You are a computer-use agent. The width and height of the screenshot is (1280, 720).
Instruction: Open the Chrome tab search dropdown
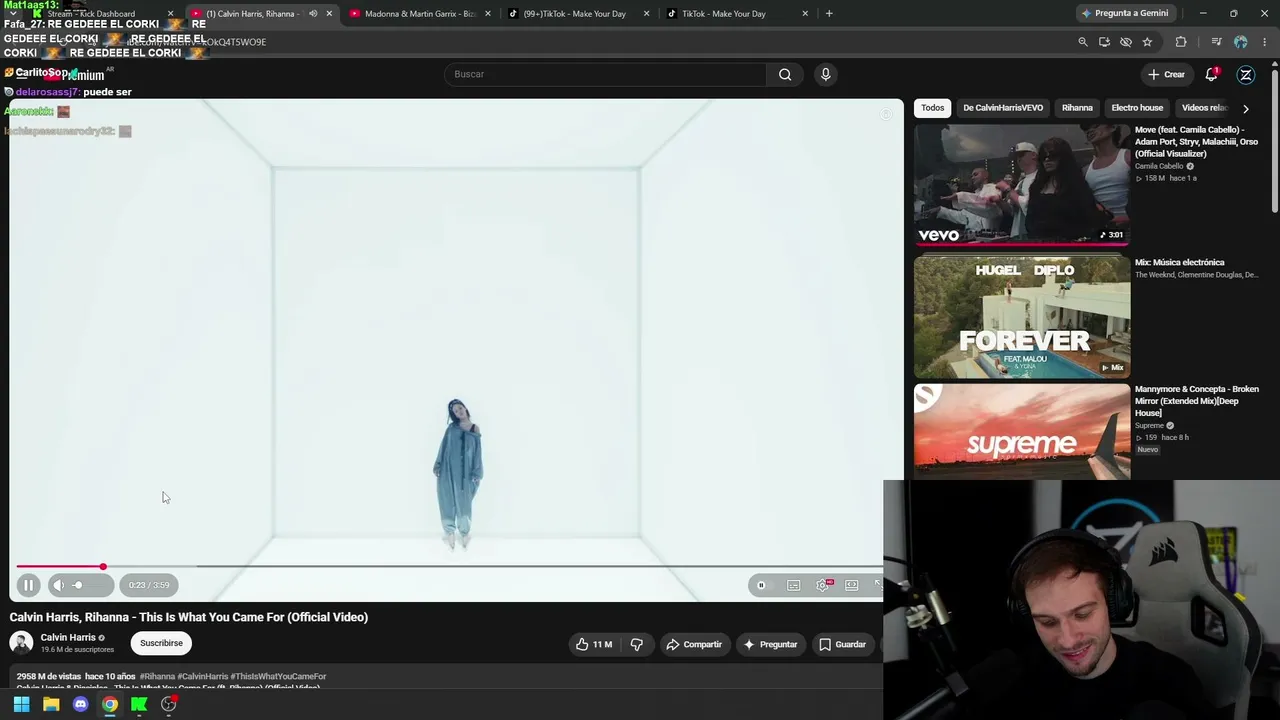pyautogui.click(x=13, y=14)
